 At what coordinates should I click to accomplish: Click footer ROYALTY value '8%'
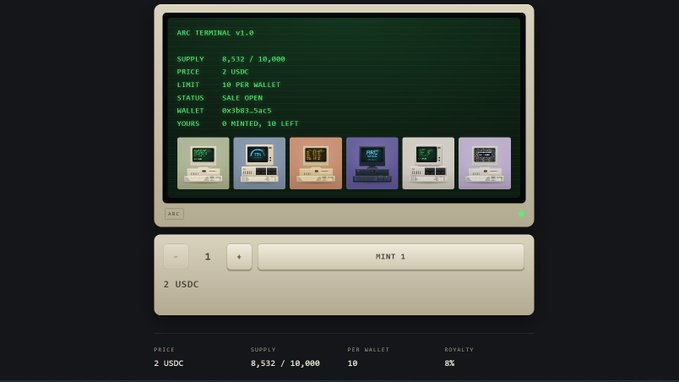(449, 363)
